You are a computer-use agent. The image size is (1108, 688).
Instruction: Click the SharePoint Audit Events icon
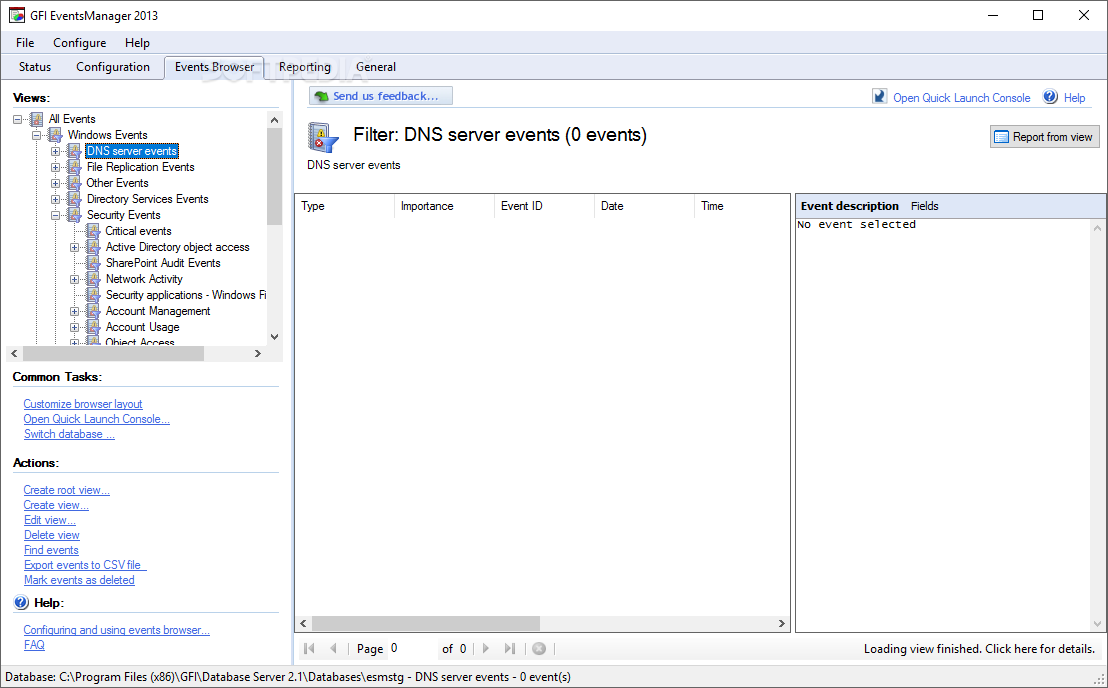[x=93, y=263]
